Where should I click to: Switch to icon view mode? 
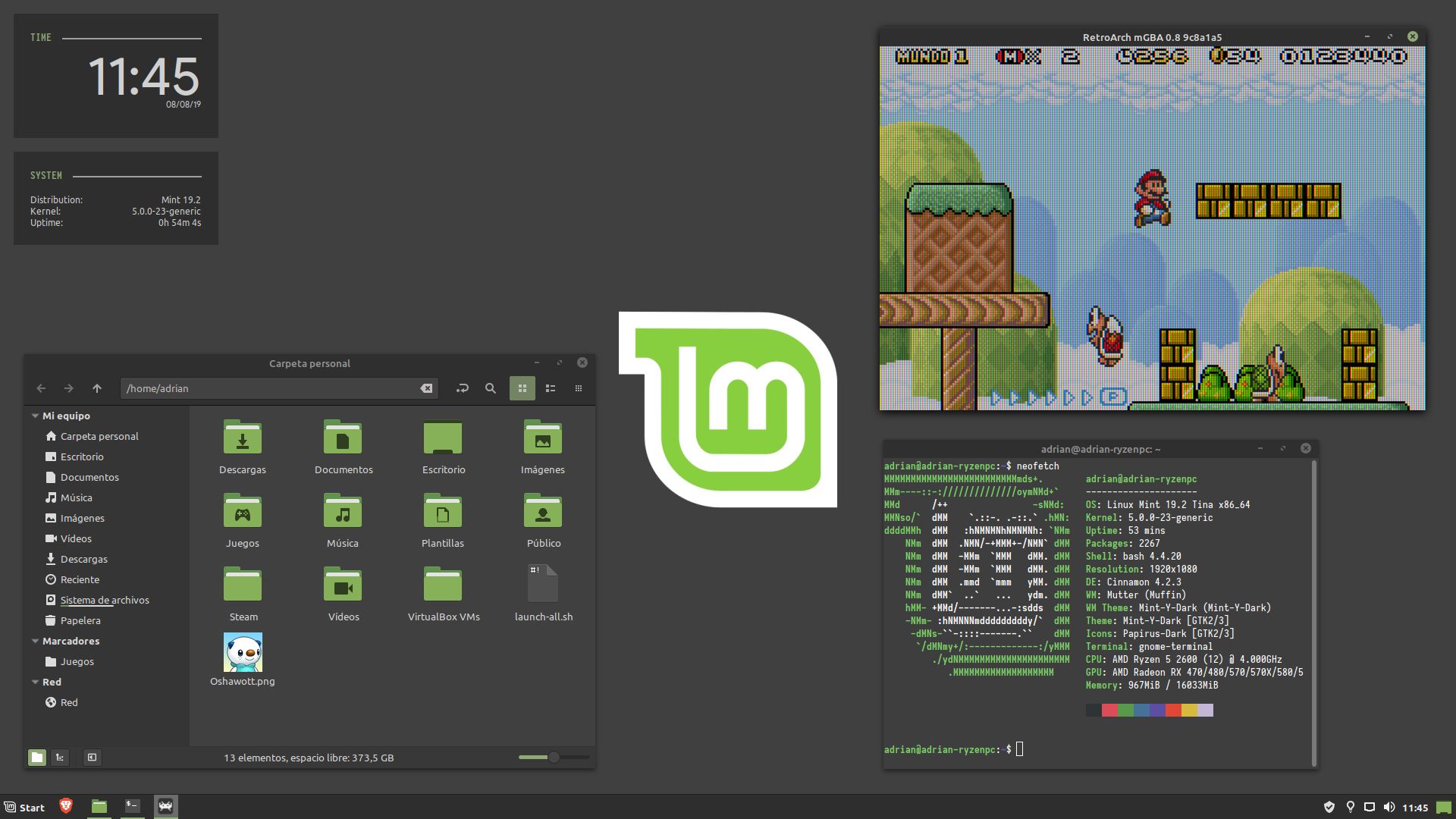(x=522, y=388)
